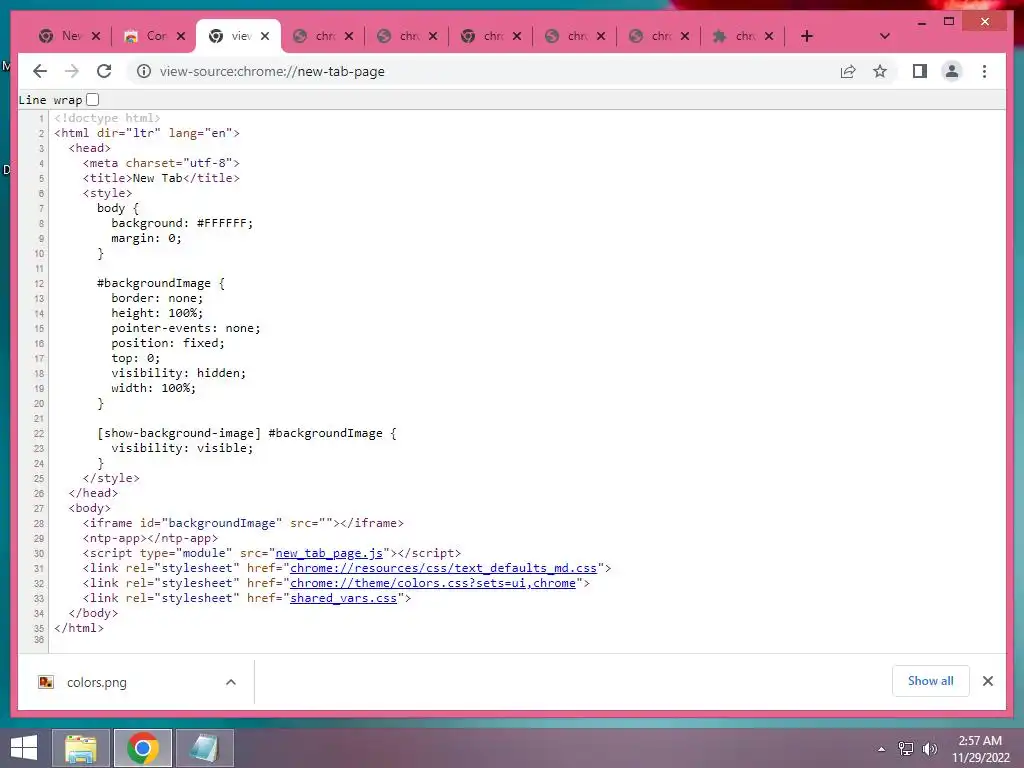The width and height of the screenshot is (1024, 768).
Task: Share this page icon
Action: click(x=848, y=71)
